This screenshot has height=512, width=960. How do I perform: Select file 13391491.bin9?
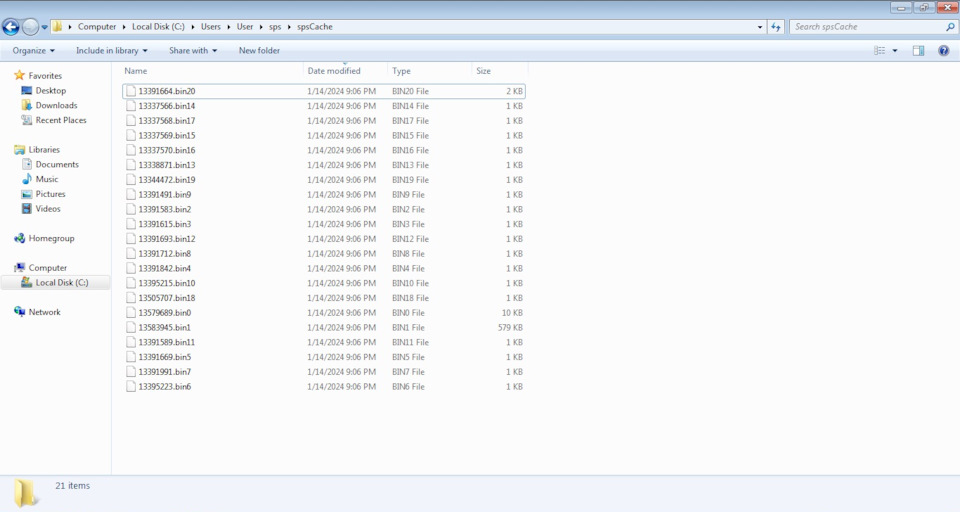pyautogui.click(x=324, y=195)
